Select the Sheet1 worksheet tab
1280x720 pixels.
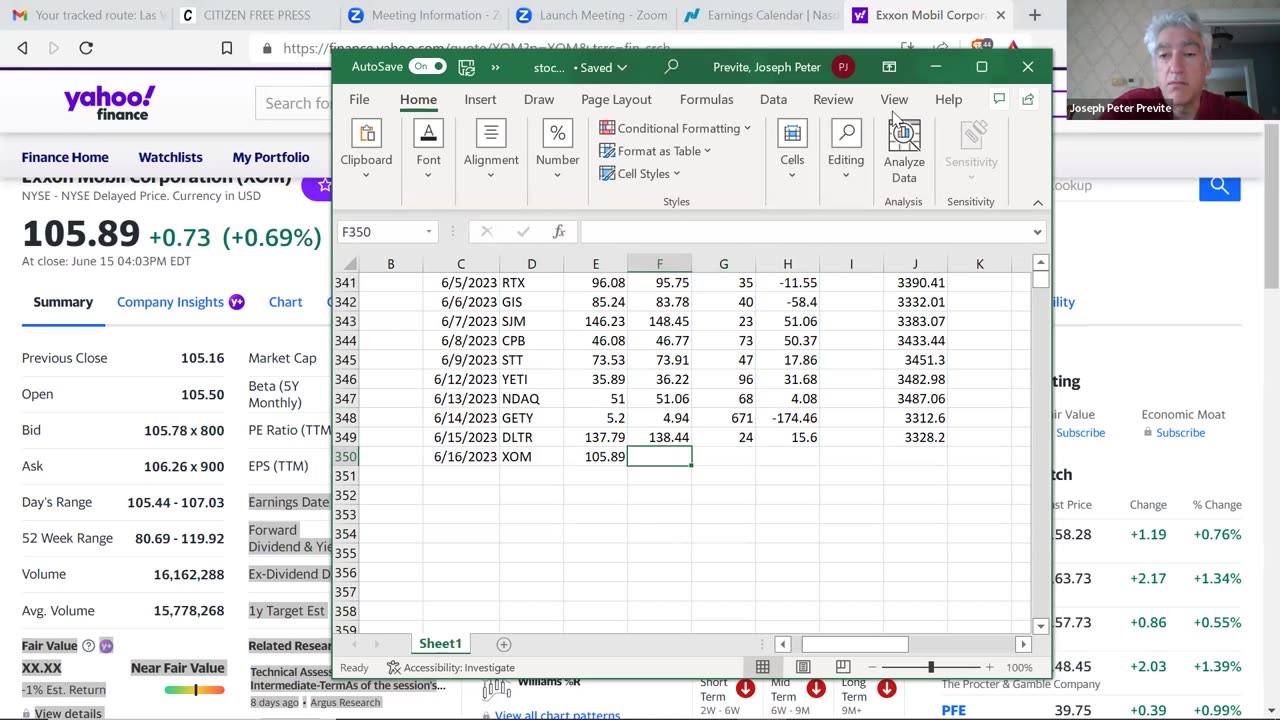440,644
